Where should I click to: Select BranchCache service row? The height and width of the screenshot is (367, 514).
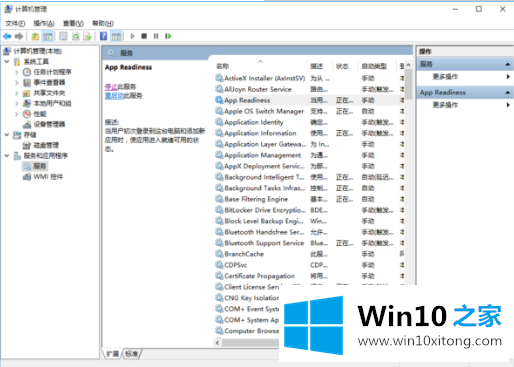click(x=309, y=254)
